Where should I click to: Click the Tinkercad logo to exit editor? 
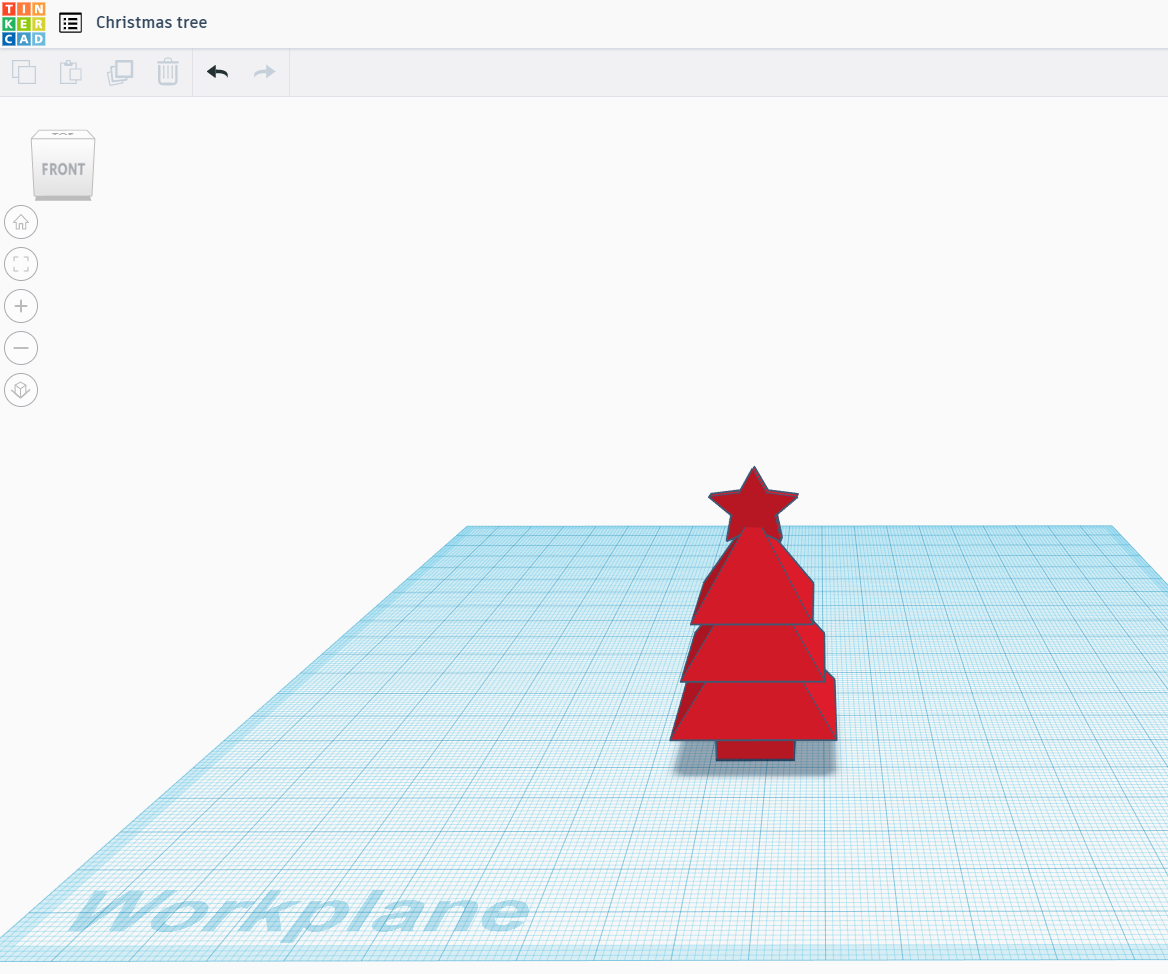click(x=24, y=22)
